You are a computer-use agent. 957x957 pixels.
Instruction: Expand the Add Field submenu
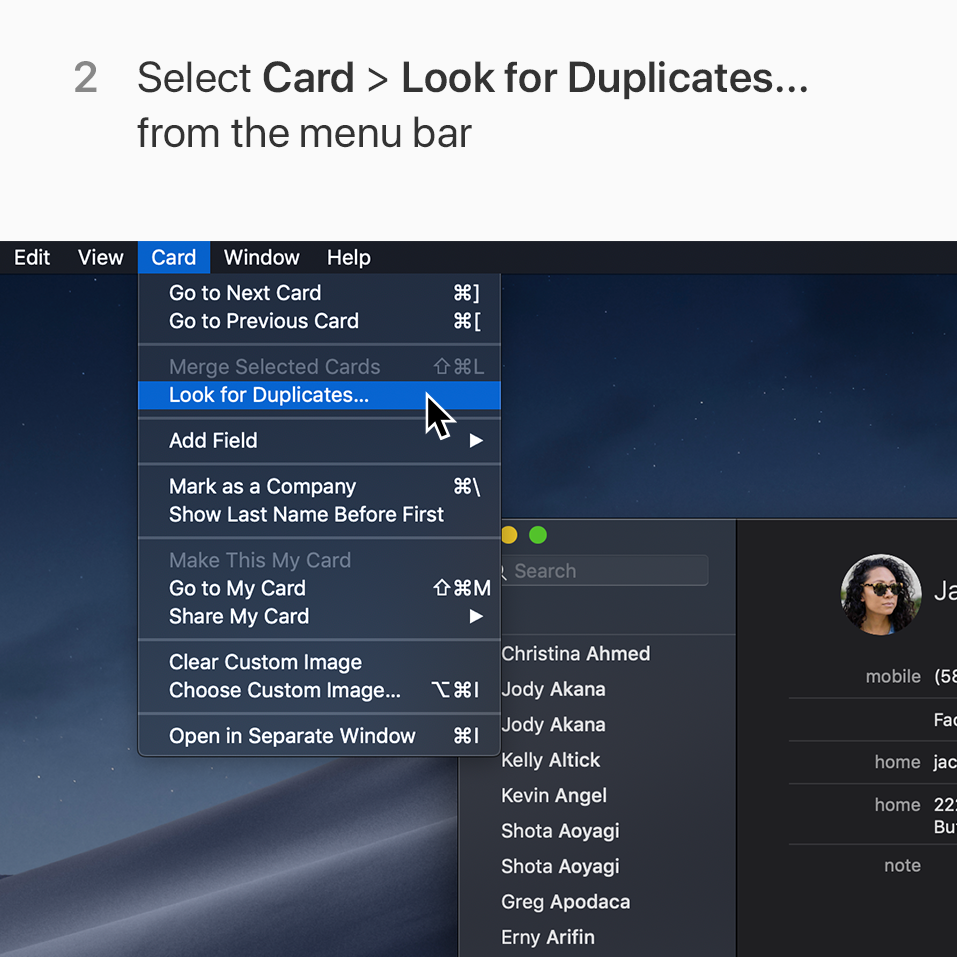[x=319, y=441]
